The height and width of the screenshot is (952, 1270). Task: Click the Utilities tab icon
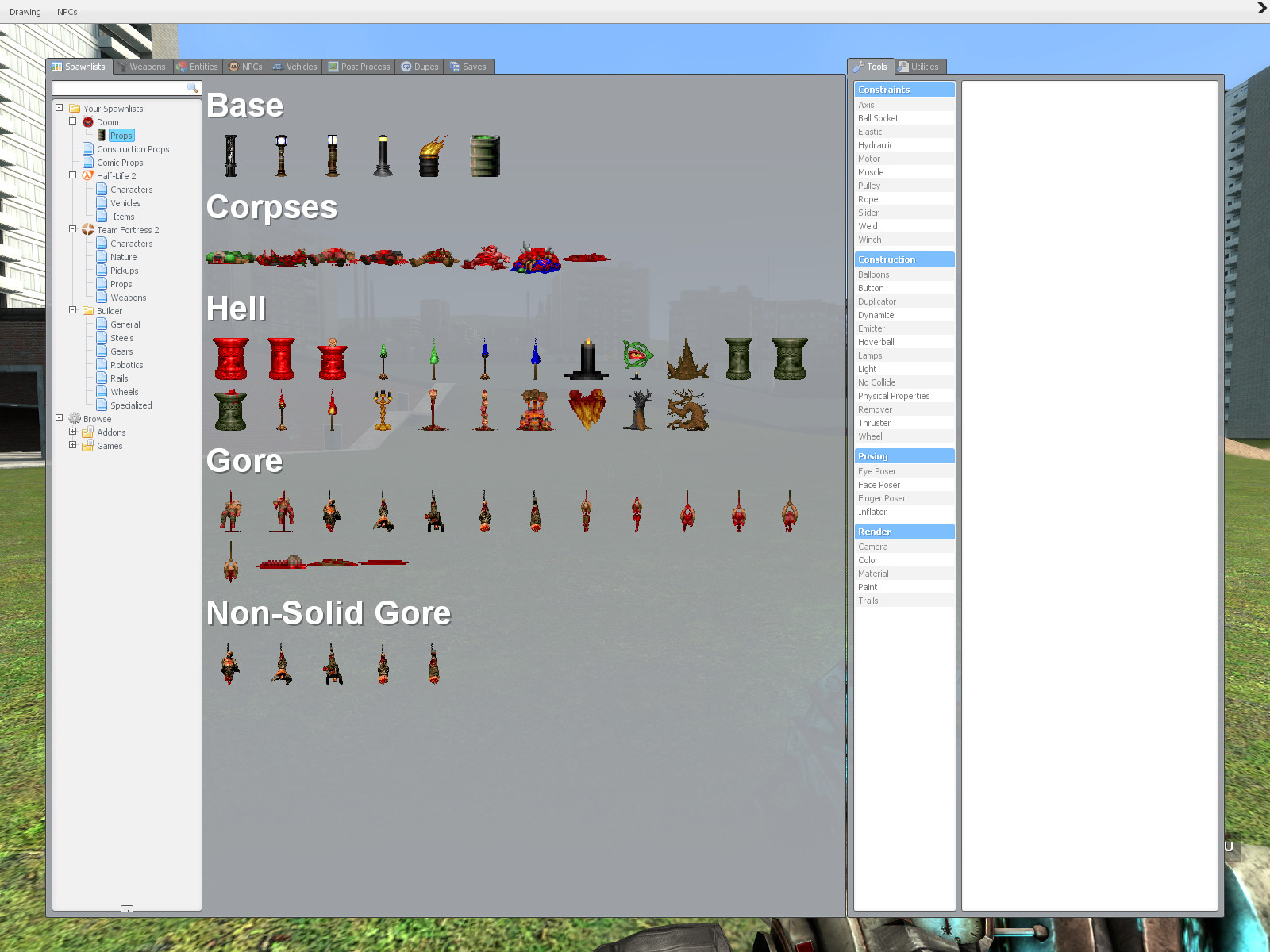[x=903, y=67]
